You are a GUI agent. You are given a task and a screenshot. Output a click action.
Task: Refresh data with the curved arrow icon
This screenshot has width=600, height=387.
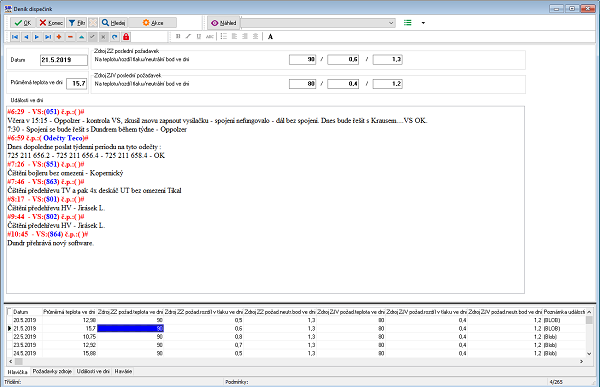(x=114, y=37)
